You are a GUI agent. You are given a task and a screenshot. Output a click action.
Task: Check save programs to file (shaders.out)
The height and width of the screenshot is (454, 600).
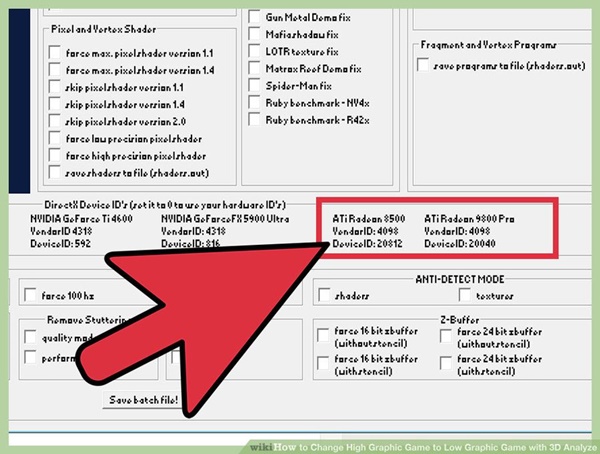[x=423, y=65]
